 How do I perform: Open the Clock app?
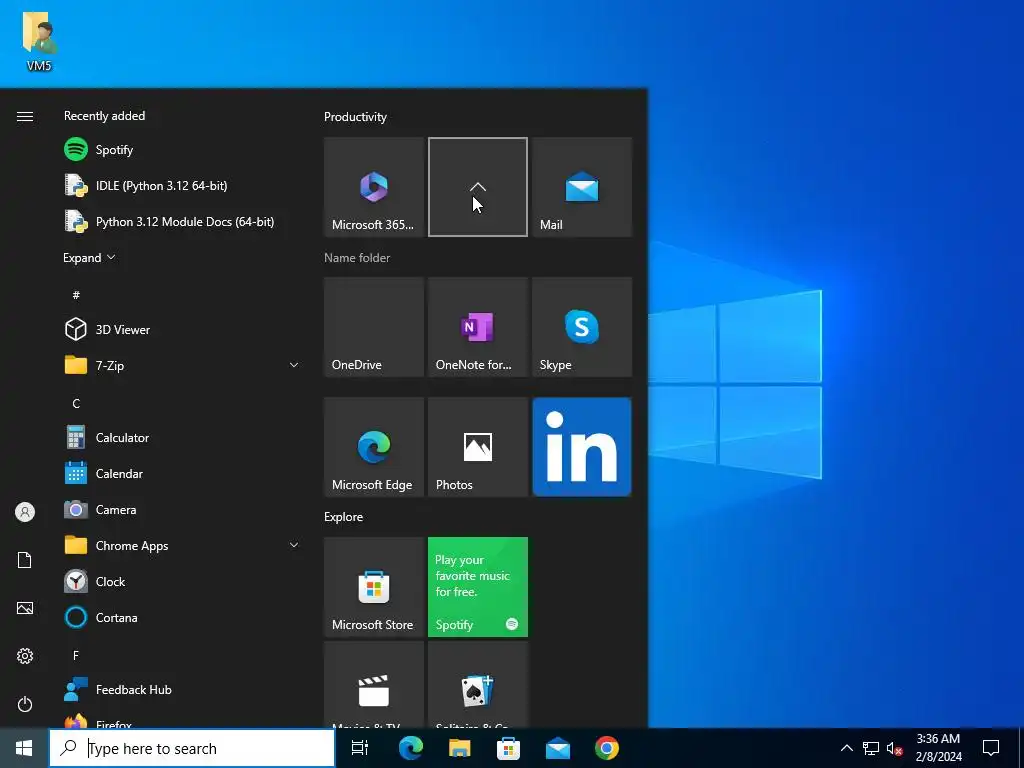(181, 581)
